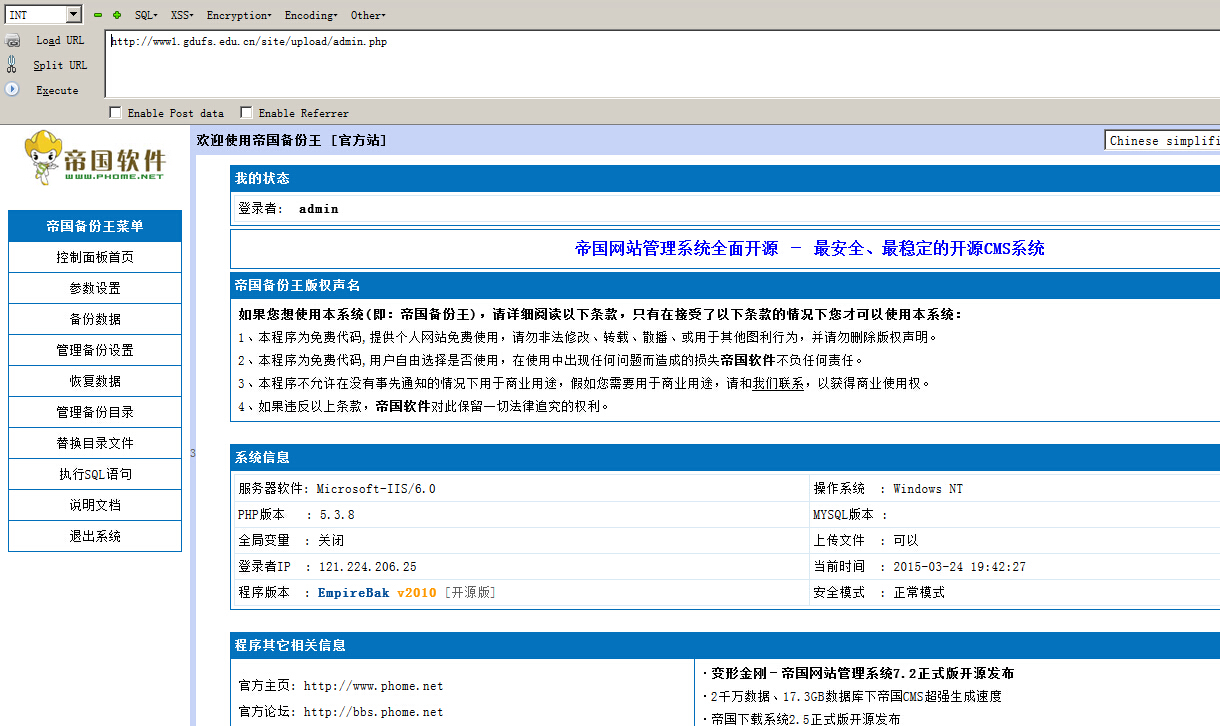Open 控制面板首页 menu item

click(x=95, y=257)
